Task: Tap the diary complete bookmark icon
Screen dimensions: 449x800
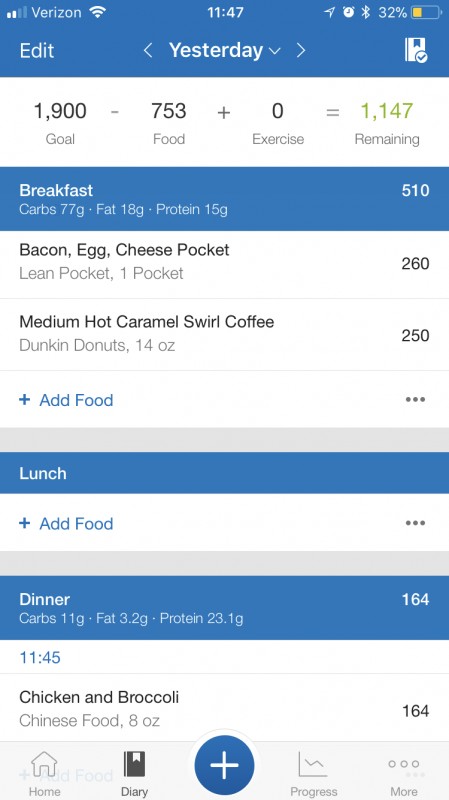Action: click(415, 50)
